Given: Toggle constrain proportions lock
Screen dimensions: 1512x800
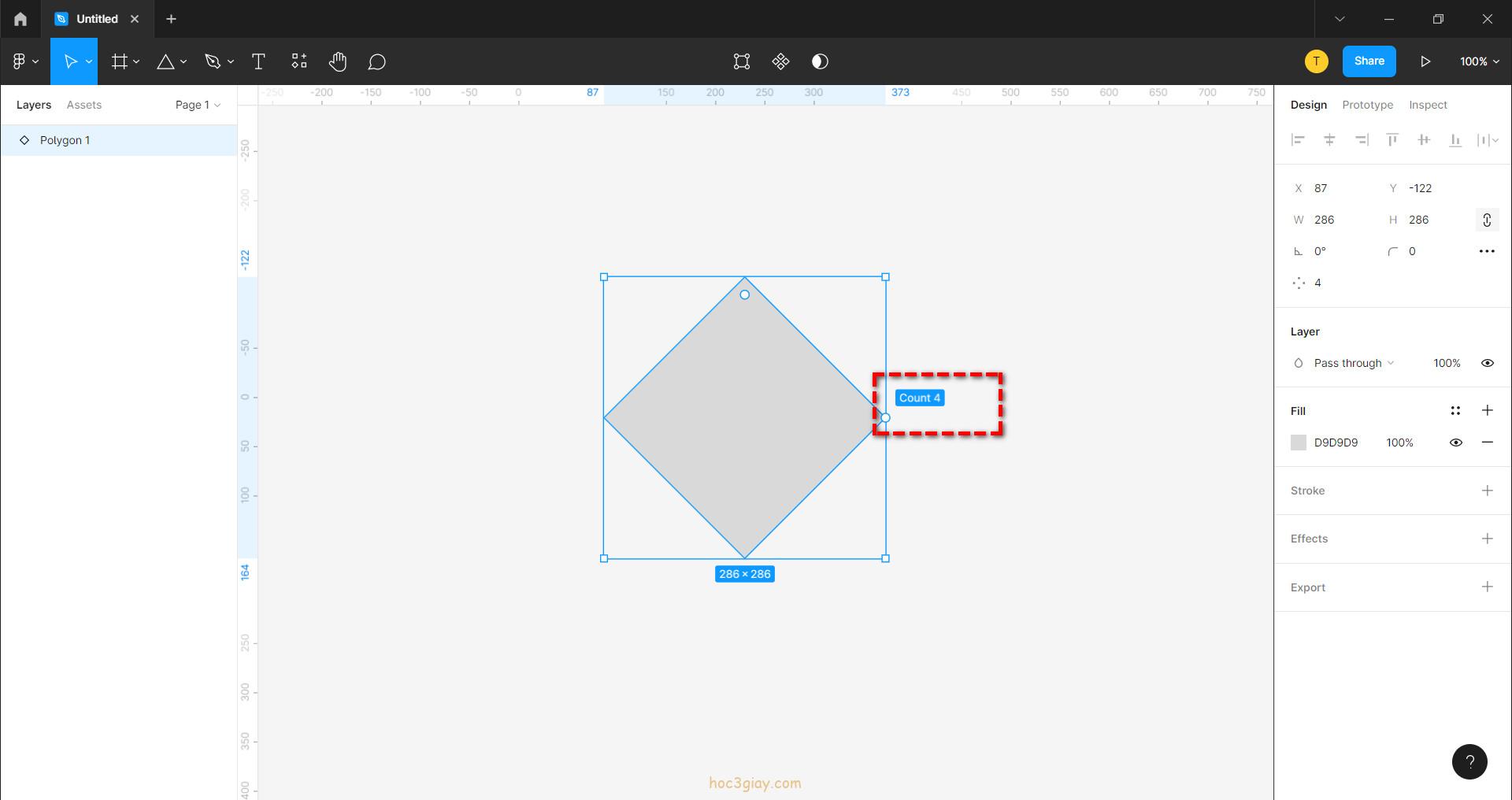Looking at the screenshot, I should point(1487,220).
